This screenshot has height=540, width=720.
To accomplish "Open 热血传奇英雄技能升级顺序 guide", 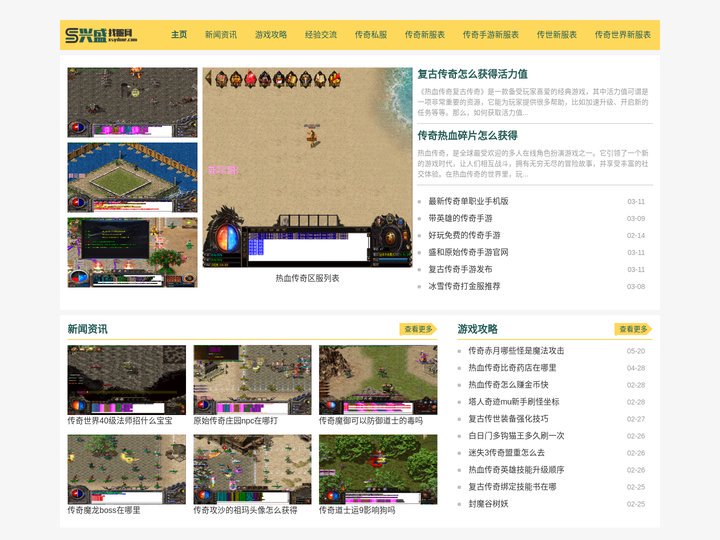I will click(516, 470).
